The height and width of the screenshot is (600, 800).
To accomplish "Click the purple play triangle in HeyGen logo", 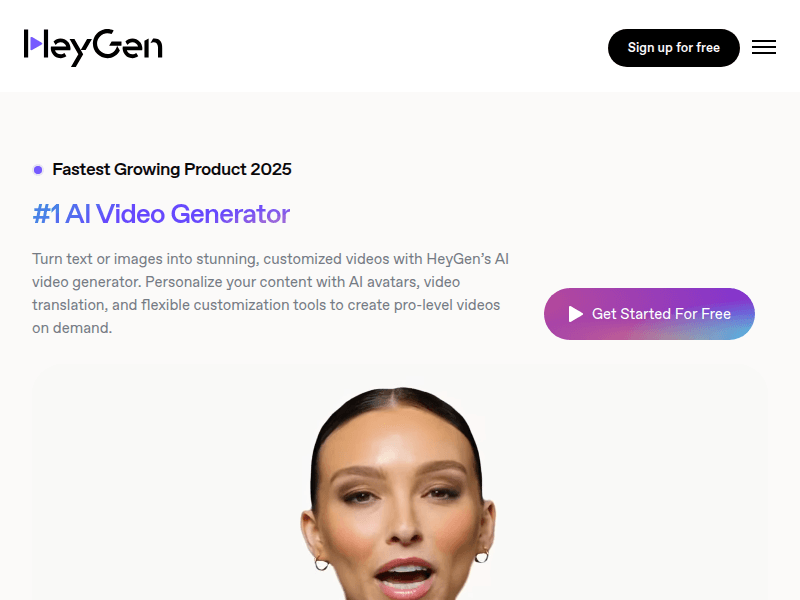I will point(36,43).
